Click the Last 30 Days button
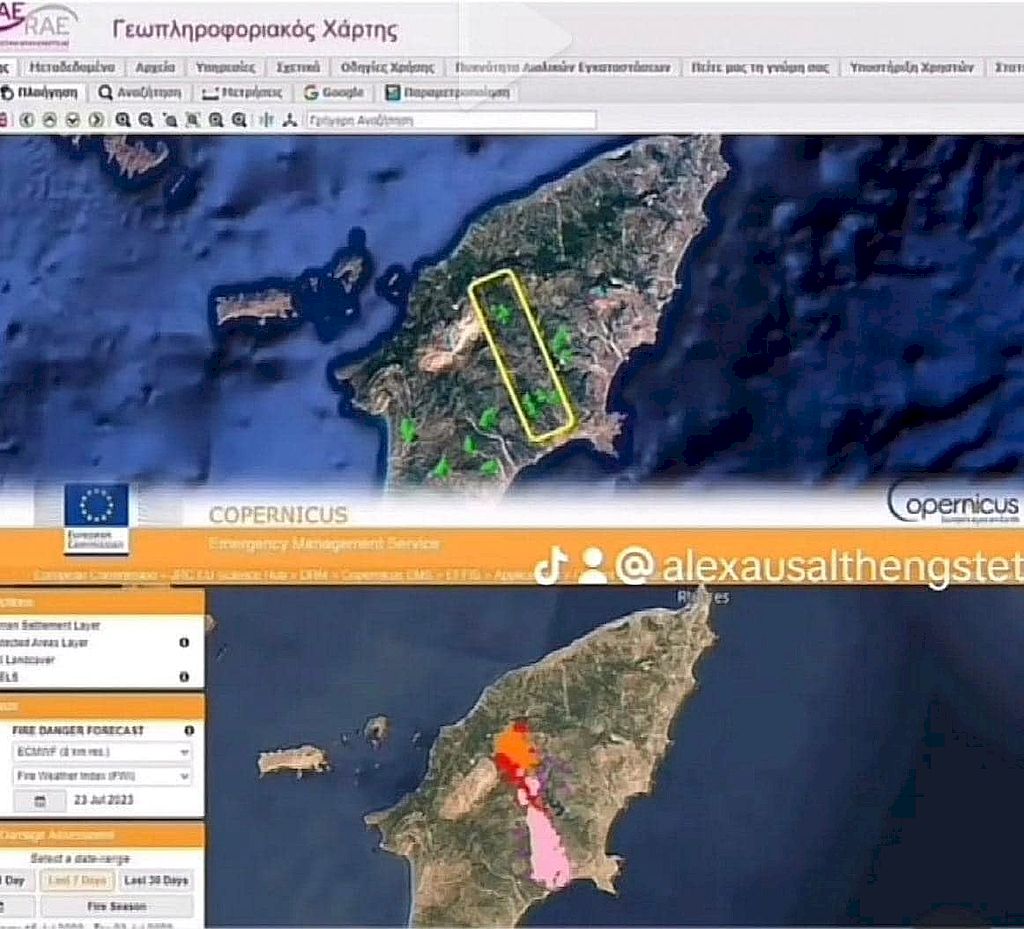Screen dimensions: 1024x929 click(x=156, y=881)
